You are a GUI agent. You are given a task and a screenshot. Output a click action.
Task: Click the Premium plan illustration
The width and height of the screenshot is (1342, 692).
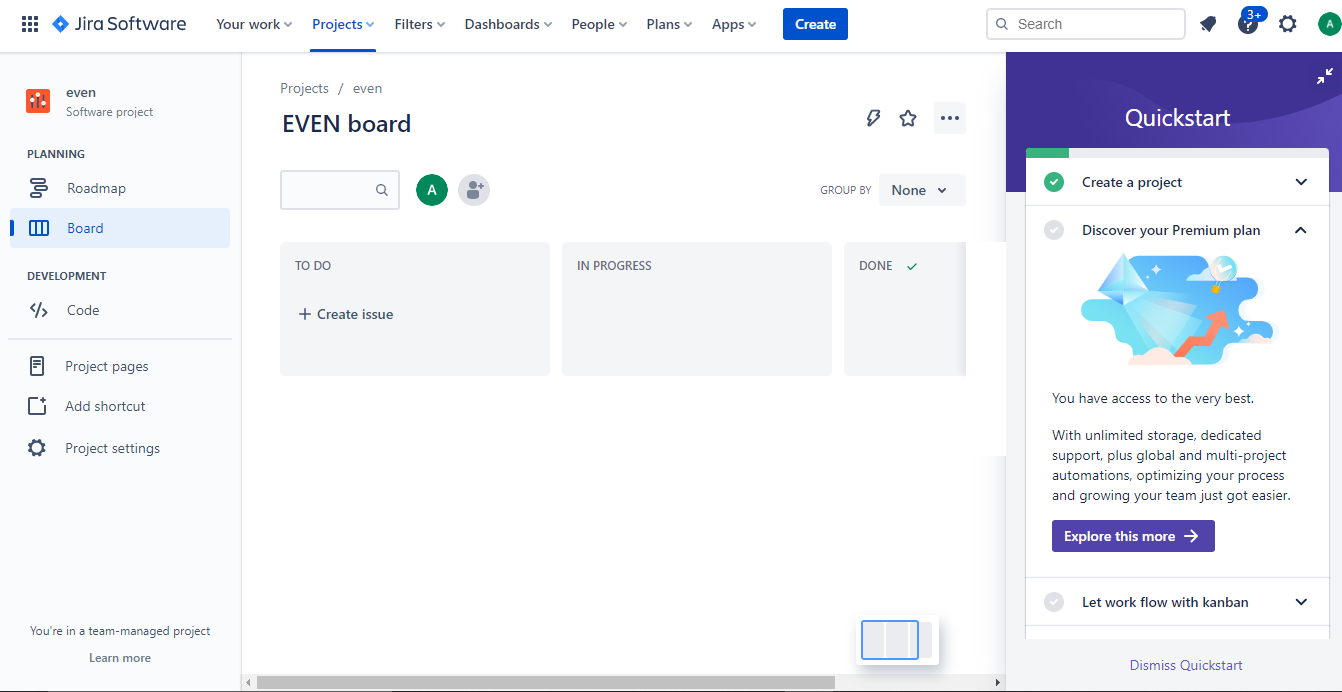click(x=1177, y=309)
